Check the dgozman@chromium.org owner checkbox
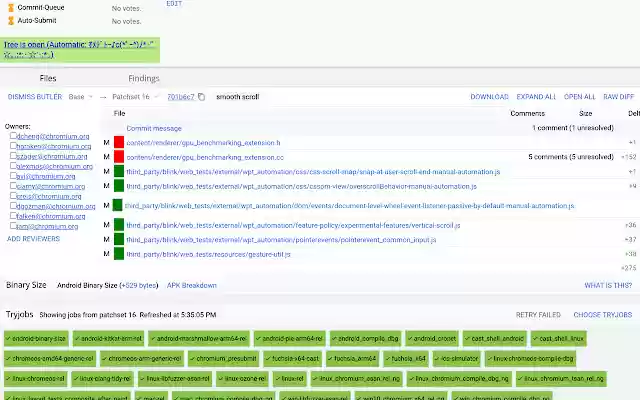The image size is (640, 400). [13, 206]
